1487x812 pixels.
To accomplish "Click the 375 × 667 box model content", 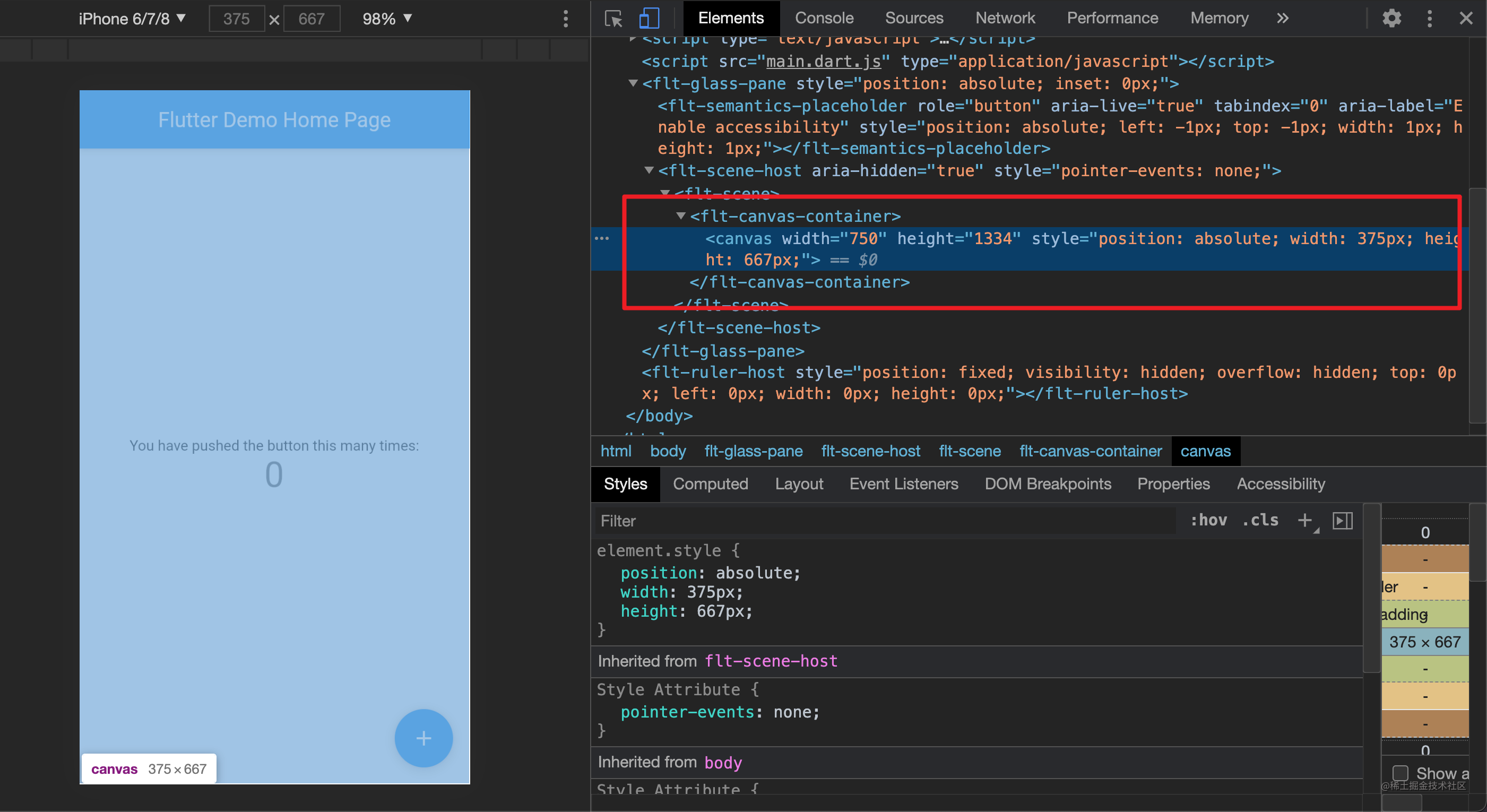I will pyautogui.click(x=1425, y=642).
